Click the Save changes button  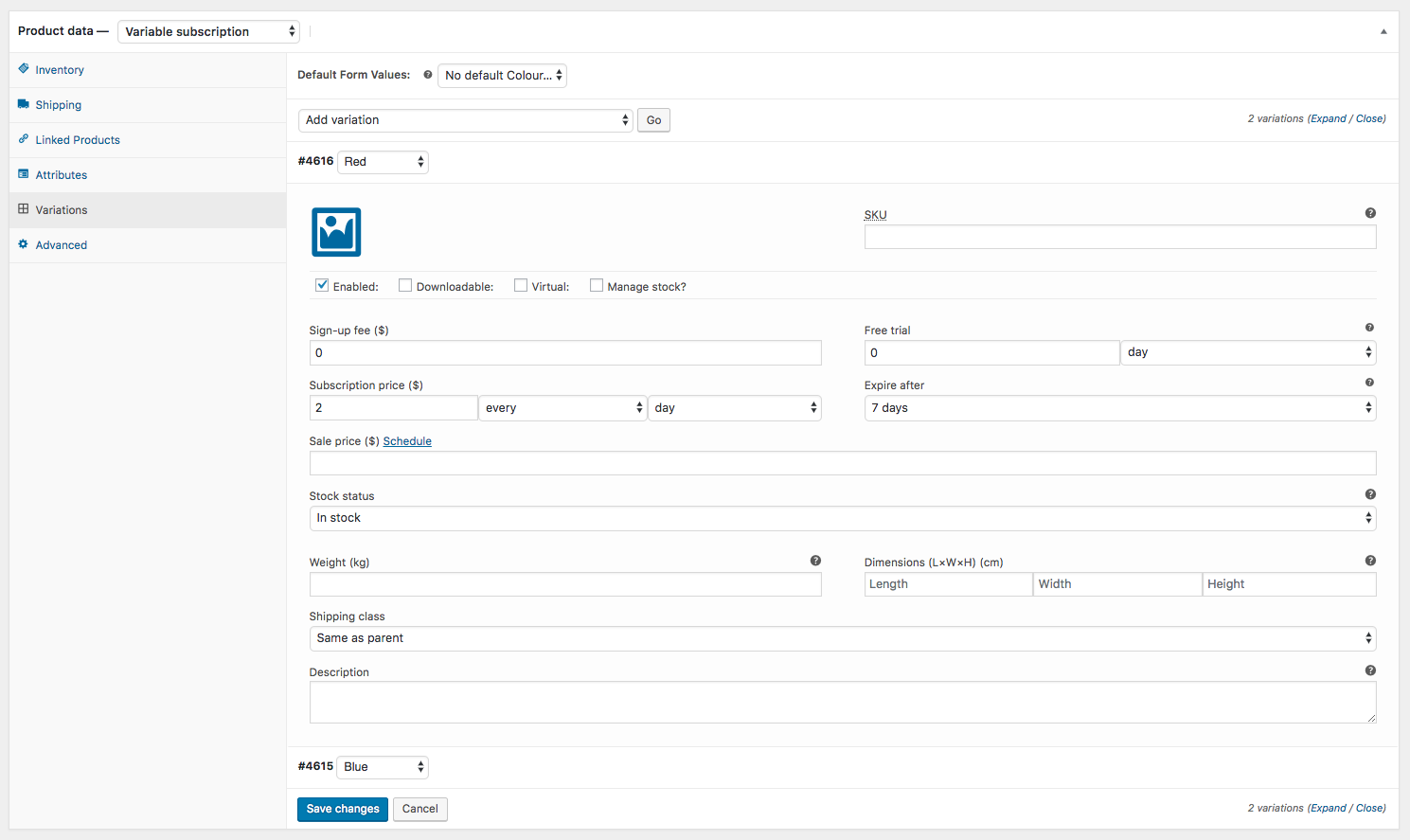pos(342,809)
